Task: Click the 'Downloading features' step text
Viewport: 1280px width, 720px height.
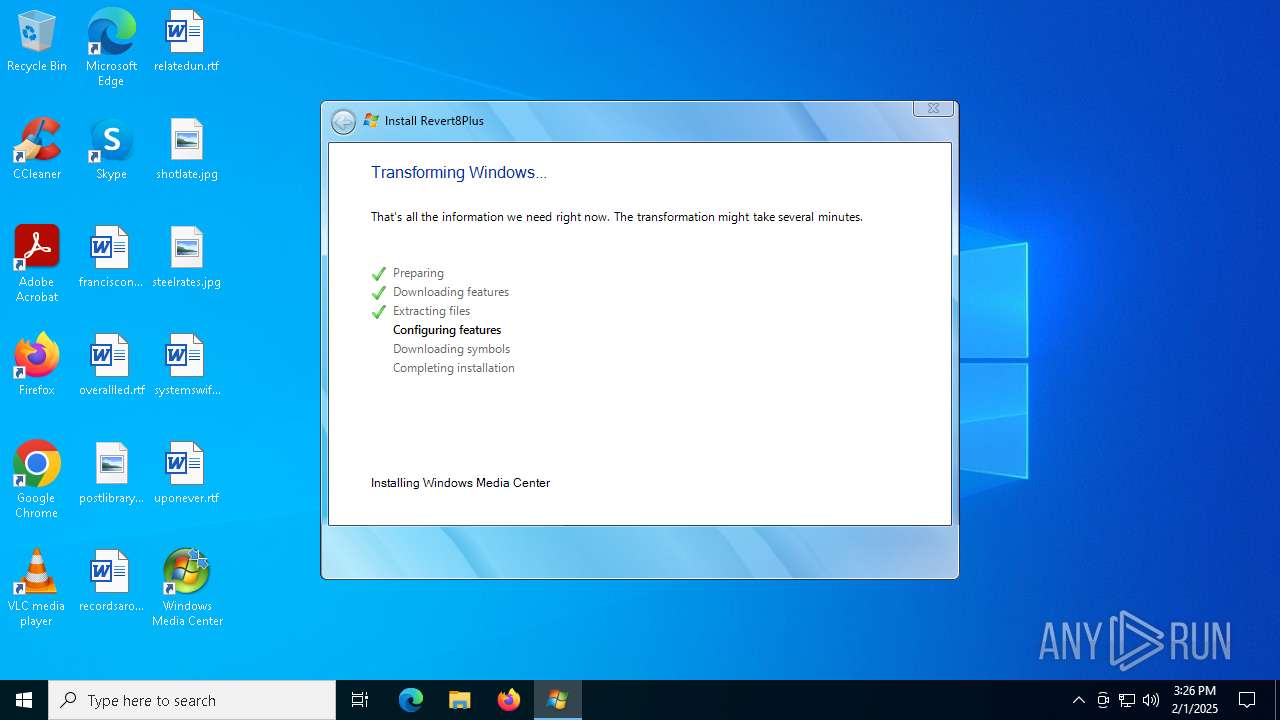Action: [x=451, y=292]
